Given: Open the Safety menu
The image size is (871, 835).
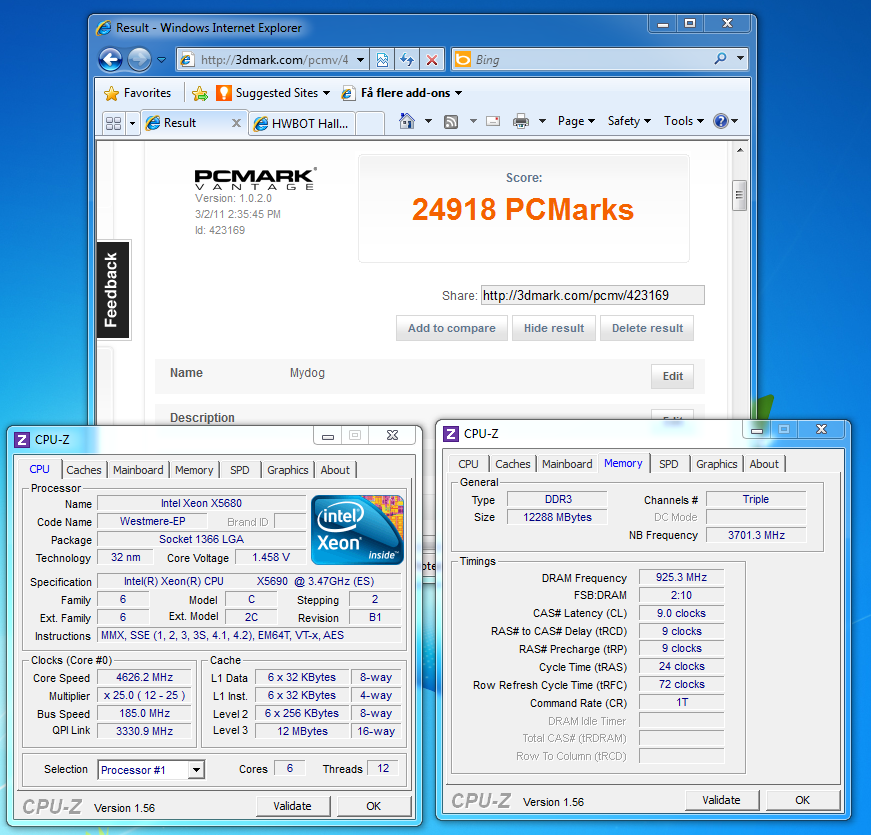Looking at the screenshot, I should tap(629, 121).
